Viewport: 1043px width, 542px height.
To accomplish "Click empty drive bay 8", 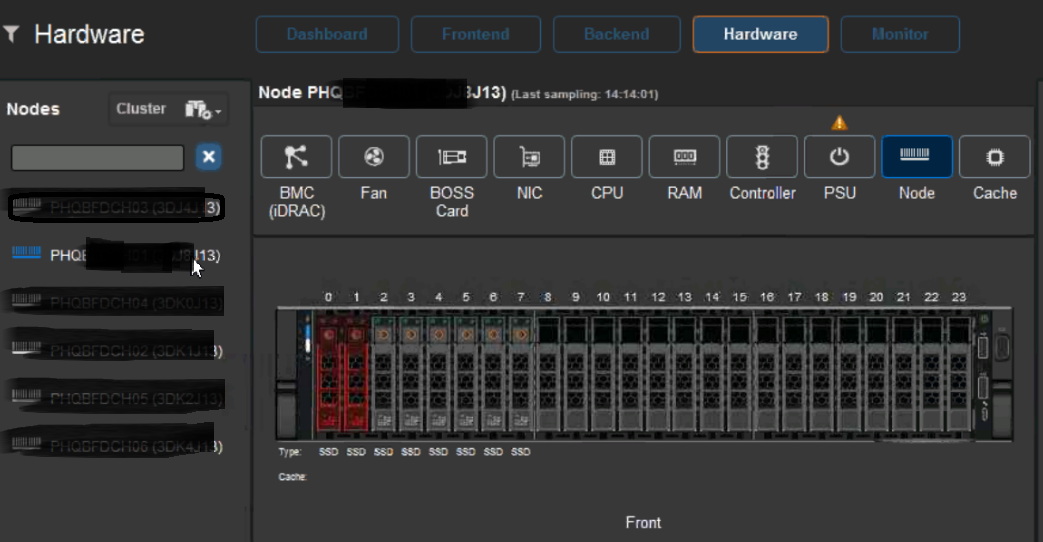I will pos(547,374).
